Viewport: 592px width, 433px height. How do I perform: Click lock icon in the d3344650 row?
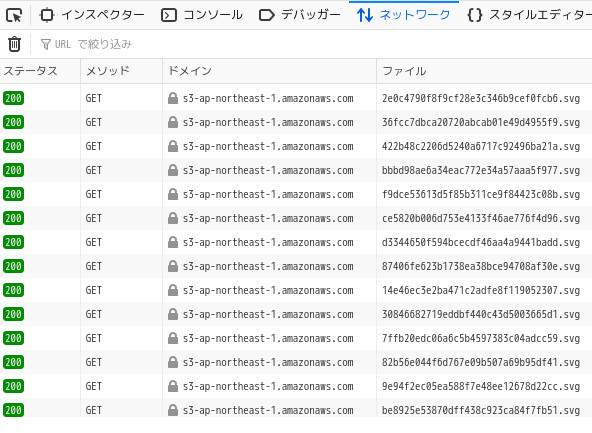click(x=173, y=242)
